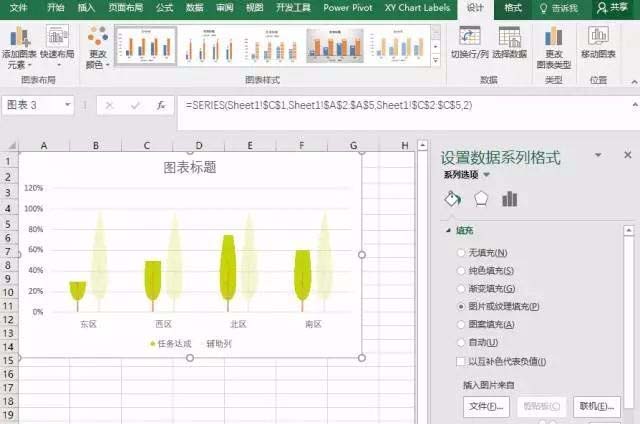
Task: Close the Format Data Series pane
Action: [628, 155]
